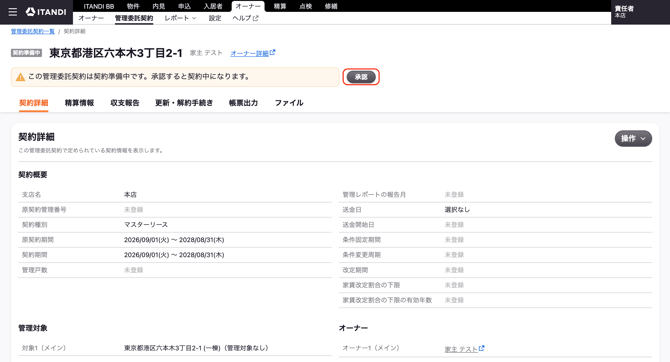
Task: Open the 更新・解約手続き tab
Action: pos(184,103)
